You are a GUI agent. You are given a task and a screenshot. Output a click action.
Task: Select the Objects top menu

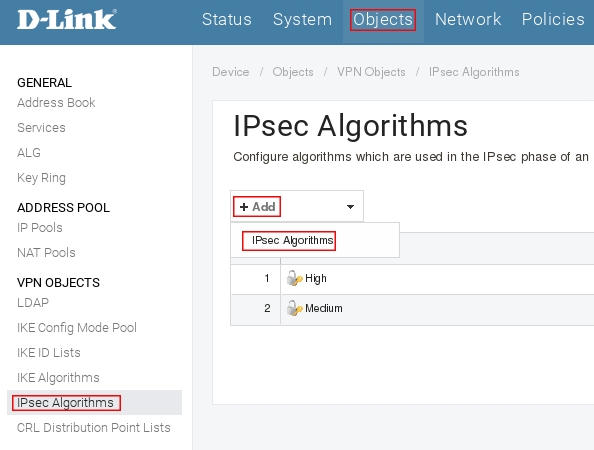pos(383,19)
